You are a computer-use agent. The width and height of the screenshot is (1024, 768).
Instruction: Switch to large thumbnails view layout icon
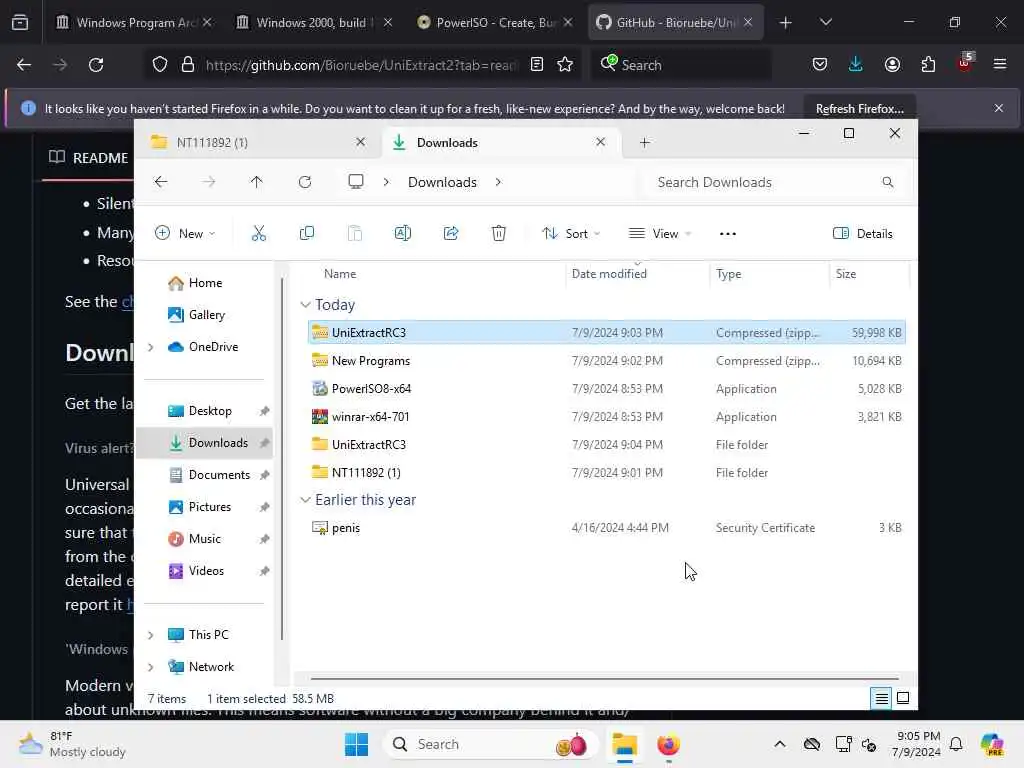(903, 698)
